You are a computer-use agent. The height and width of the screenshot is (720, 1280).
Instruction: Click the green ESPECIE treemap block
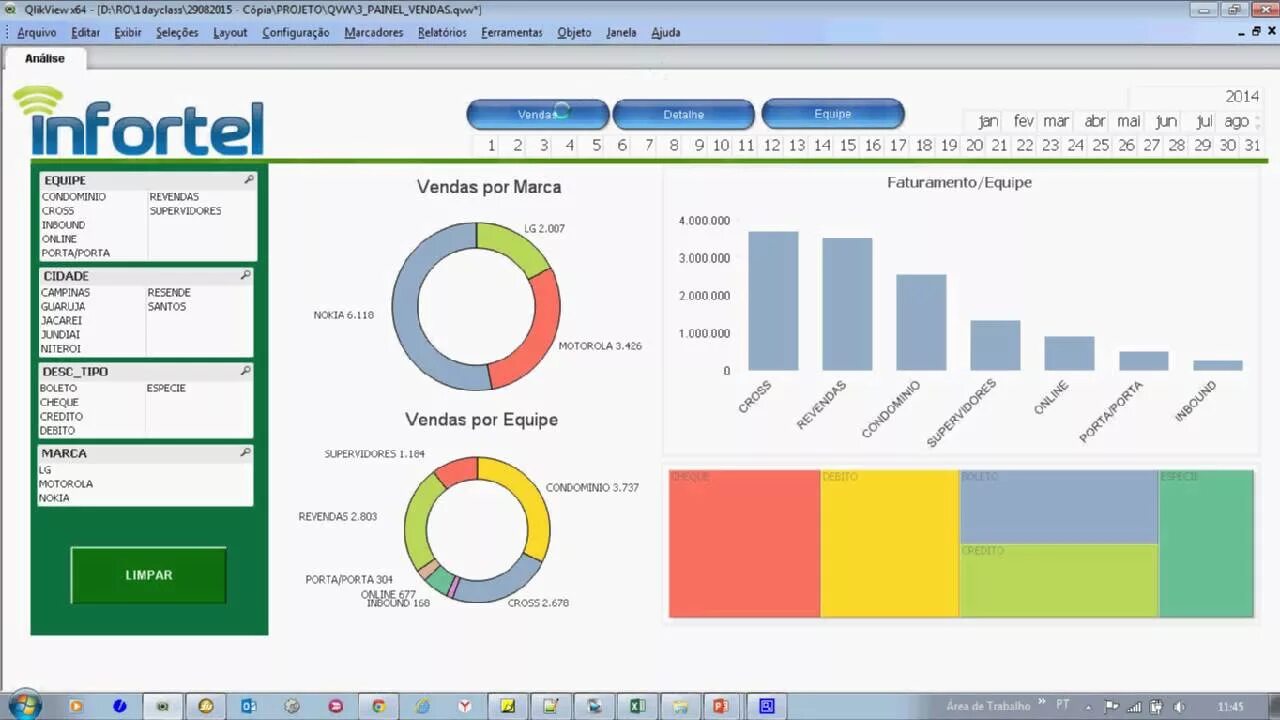1206,543
